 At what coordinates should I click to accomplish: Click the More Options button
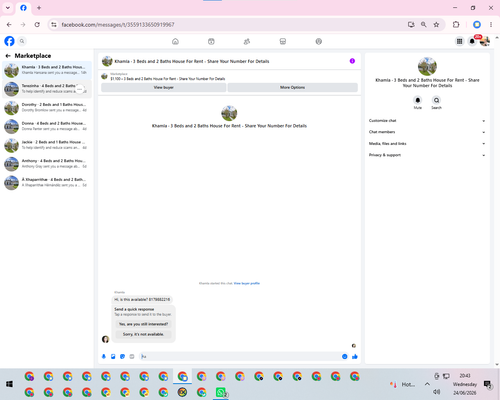[x=292, y=87]
